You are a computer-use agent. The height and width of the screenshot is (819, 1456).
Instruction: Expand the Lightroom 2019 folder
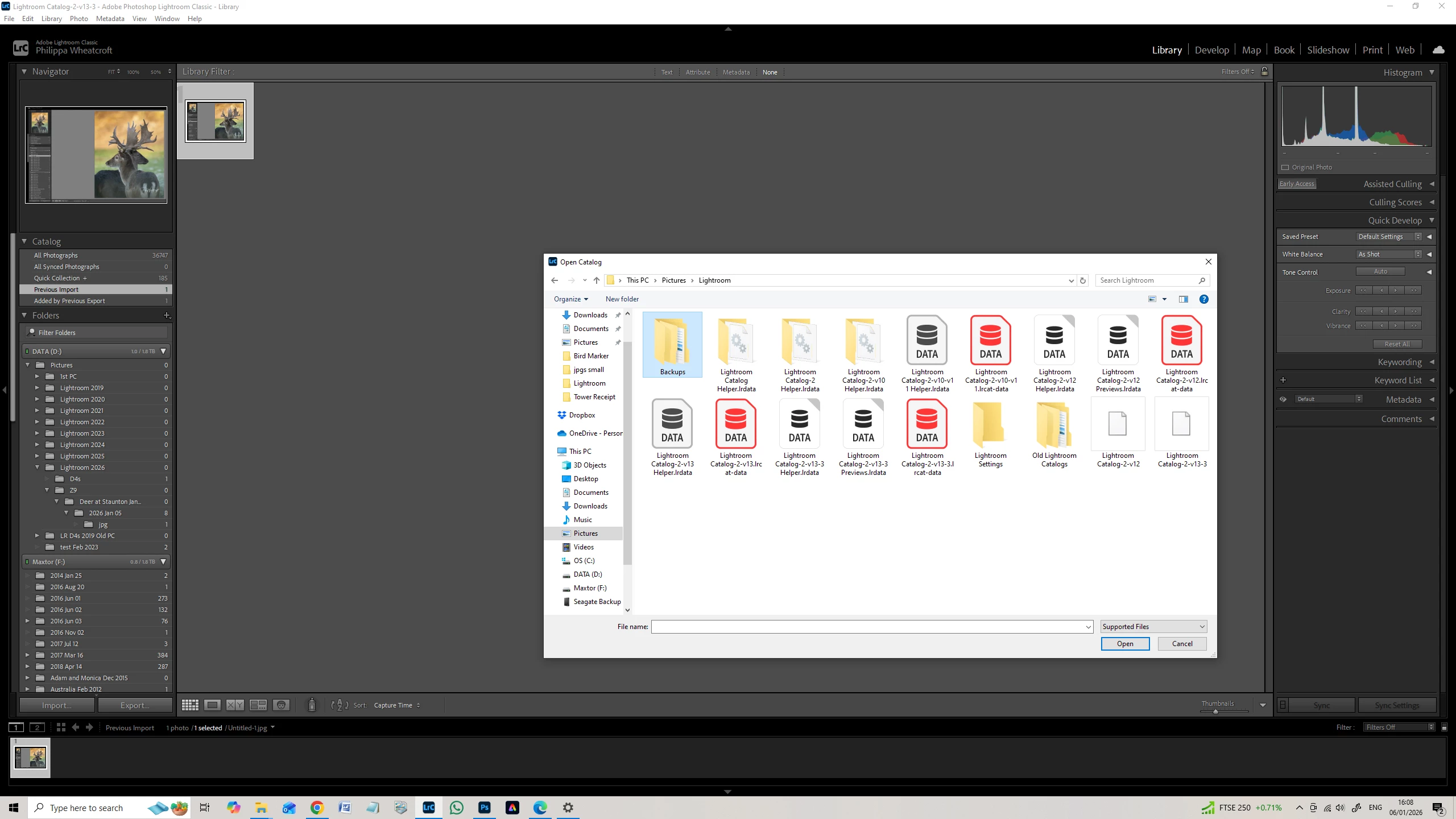(38, 388)
